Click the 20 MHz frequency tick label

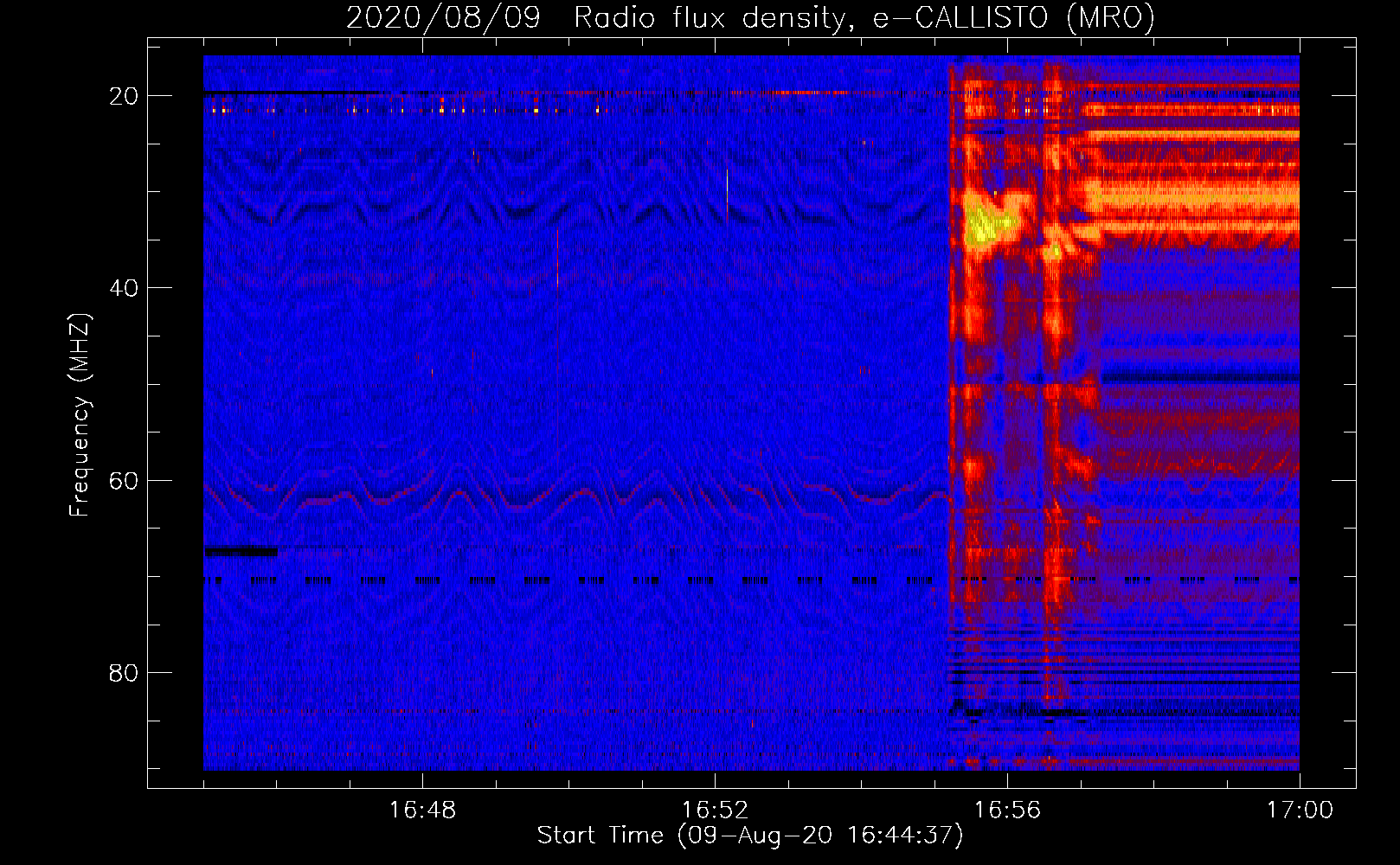point(124,96)
